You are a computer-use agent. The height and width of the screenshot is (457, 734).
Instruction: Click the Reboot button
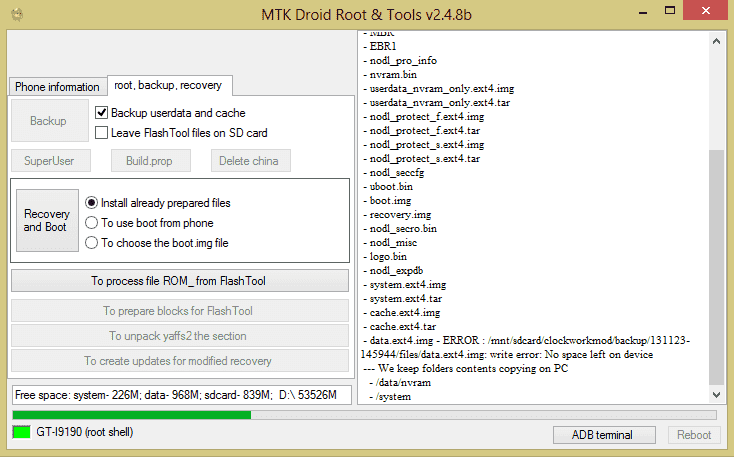(694, 435)
